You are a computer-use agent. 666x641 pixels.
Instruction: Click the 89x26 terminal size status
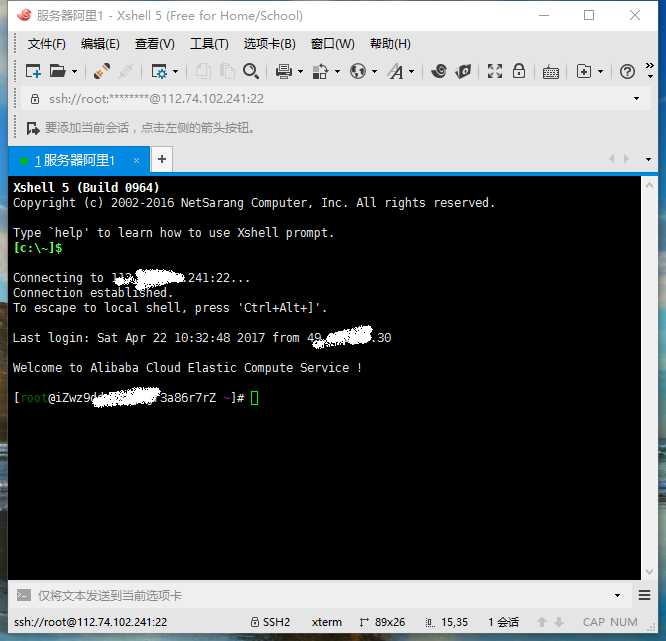coord(382,622)
